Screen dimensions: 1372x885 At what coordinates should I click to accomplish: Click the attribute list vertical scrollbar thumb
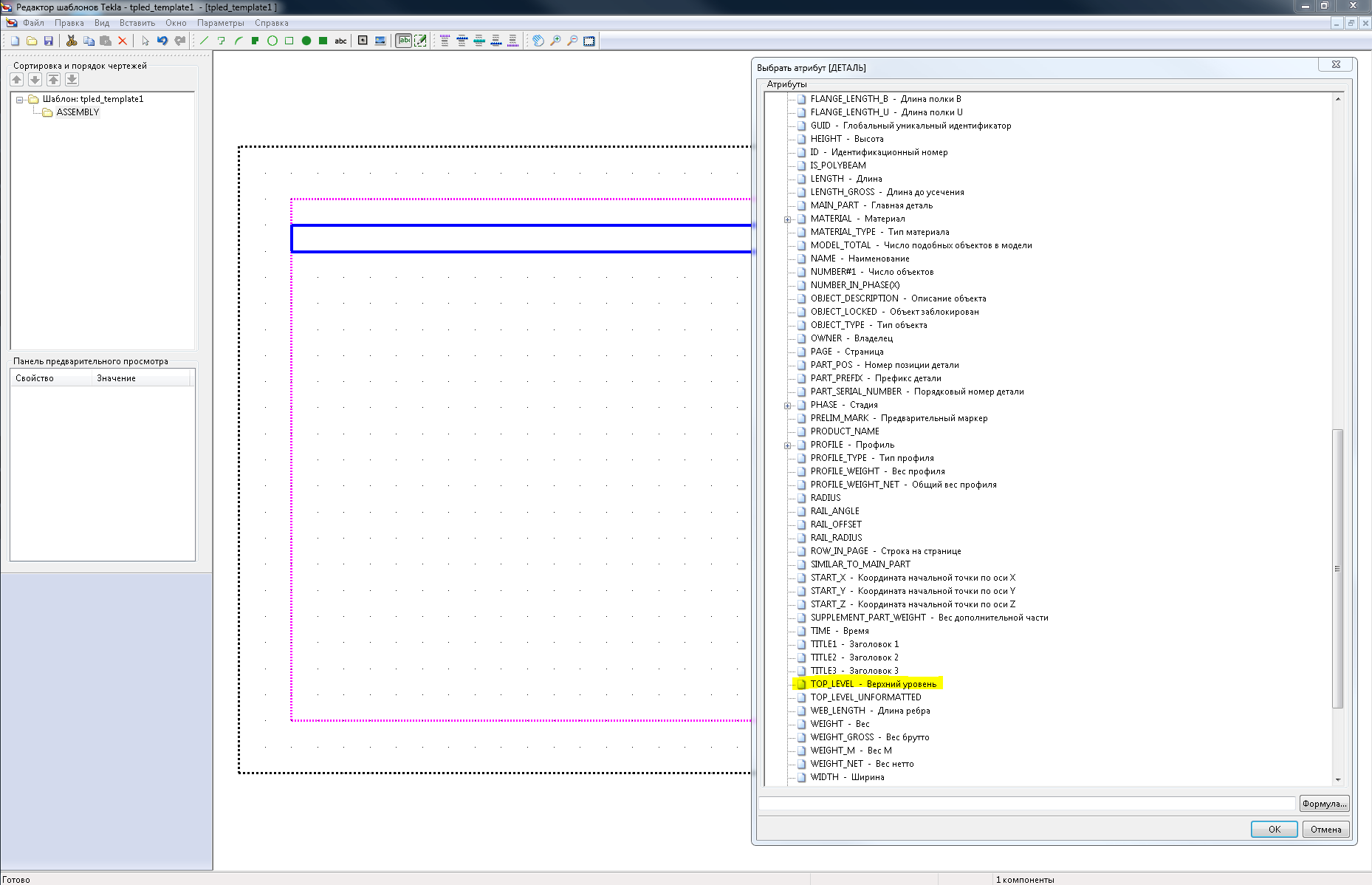point(1337,569)
